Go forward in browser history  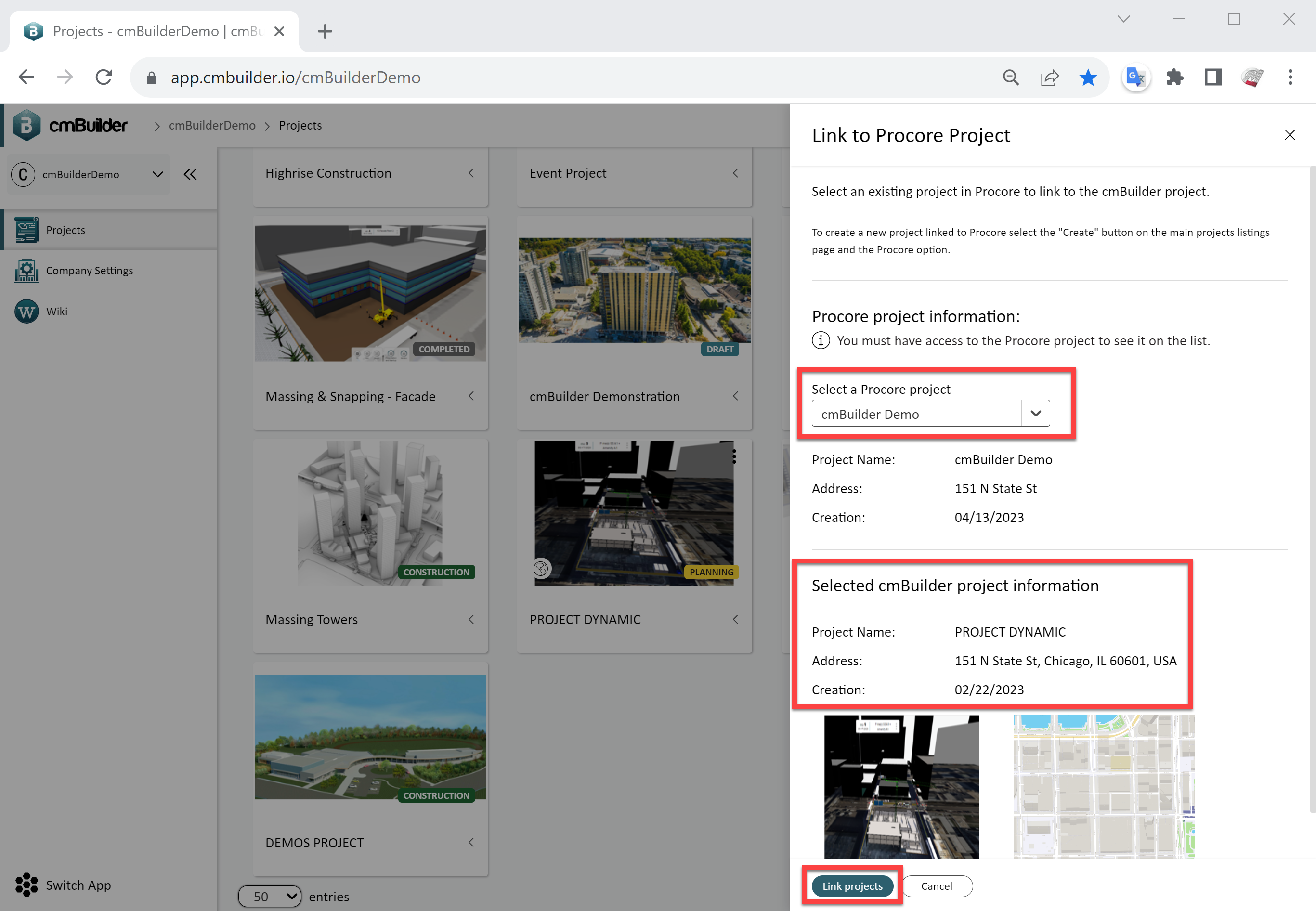[x=65, y=77]
